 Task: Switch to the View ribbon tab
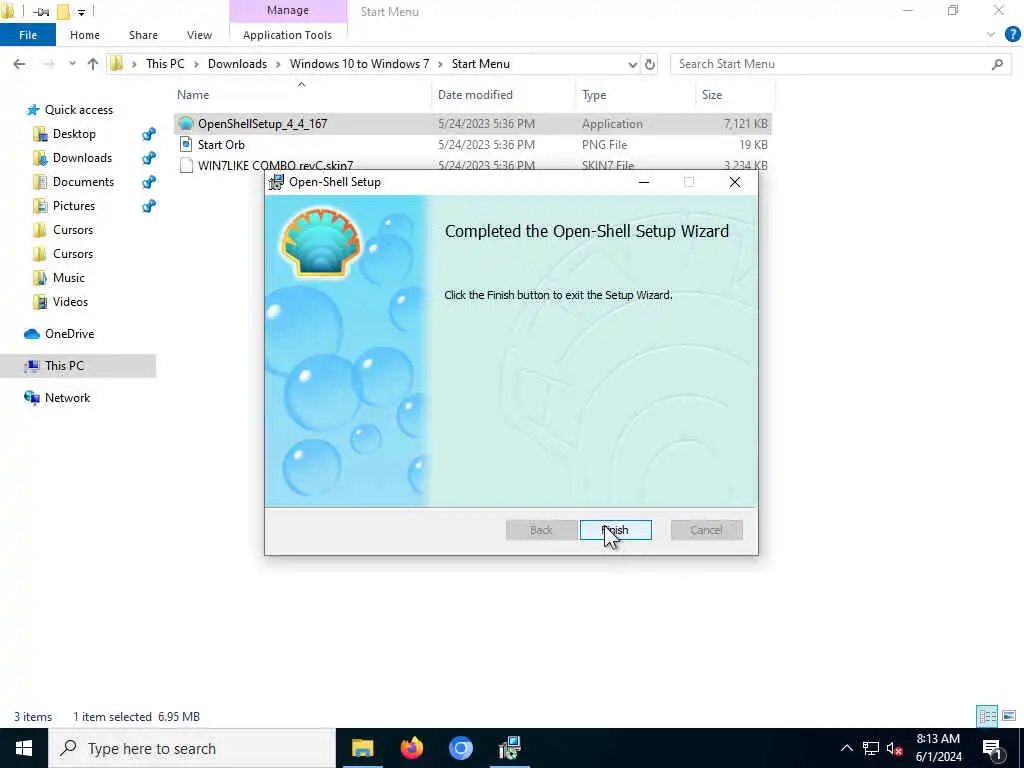pos(199,35)
